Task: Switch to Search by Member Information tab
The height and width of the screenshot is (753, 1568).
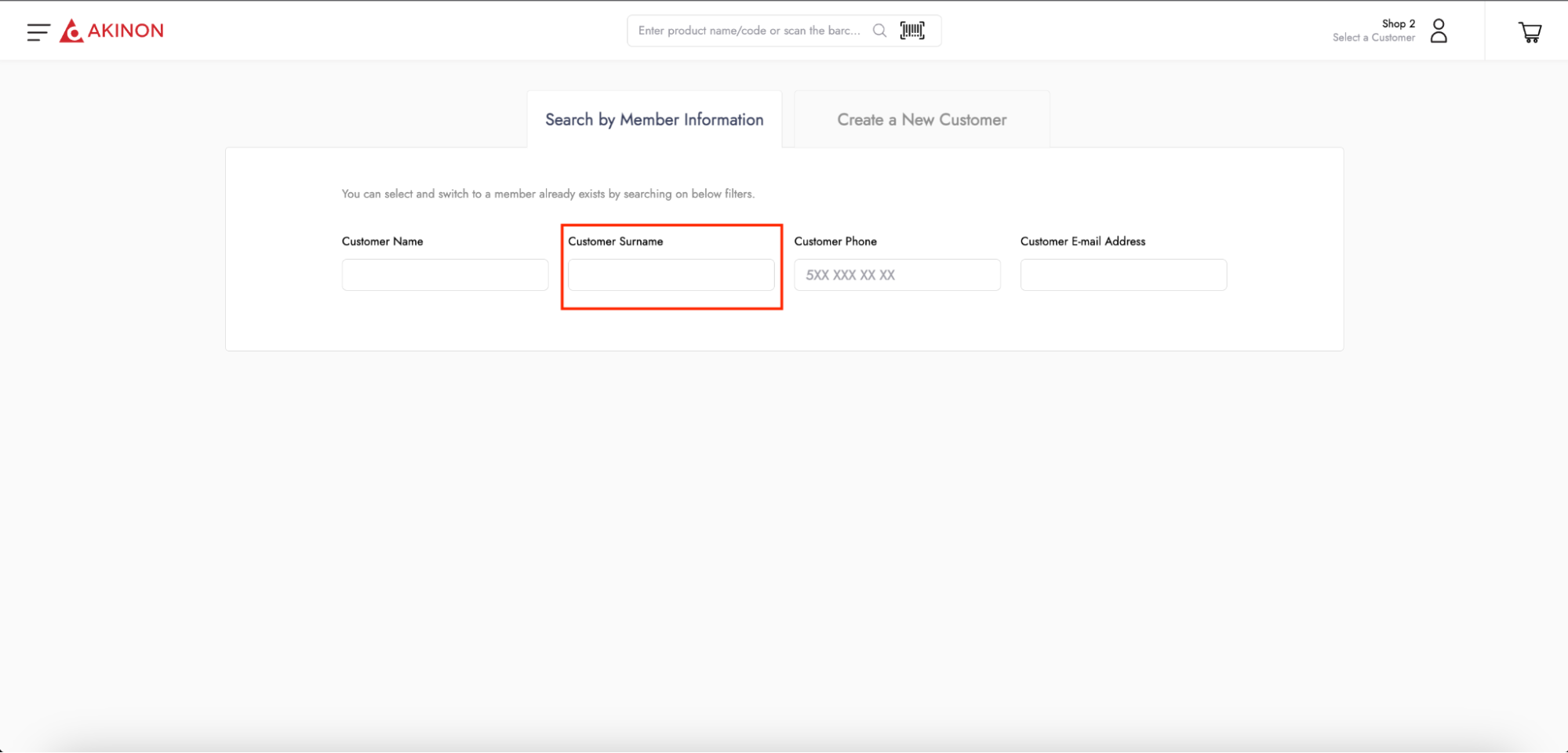Action: pyautogui.click(x=654, y=120)
